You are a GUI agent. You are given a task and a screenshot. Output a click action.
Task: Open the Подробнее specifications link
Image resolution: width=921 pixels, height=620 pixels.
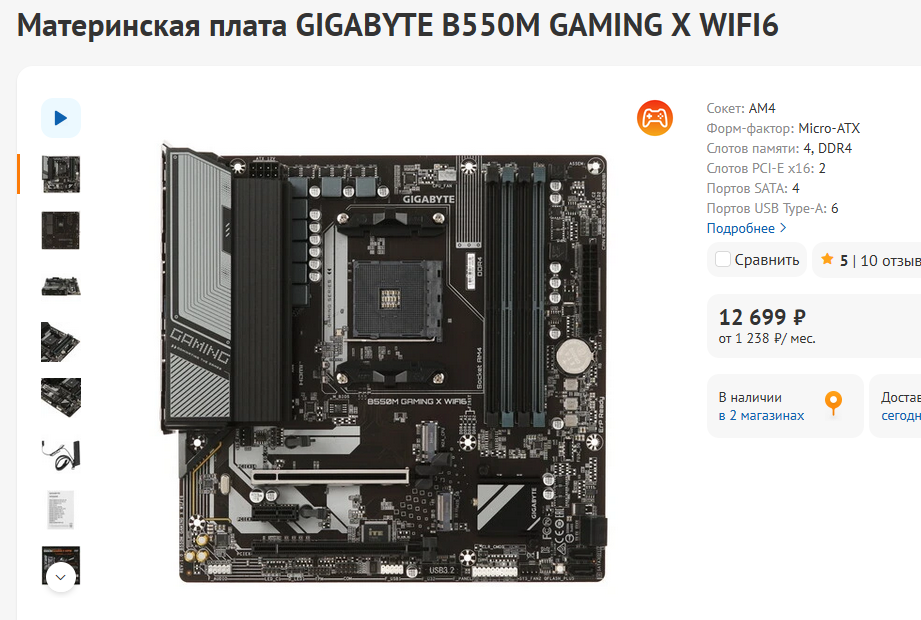click(x=740, y=228)
